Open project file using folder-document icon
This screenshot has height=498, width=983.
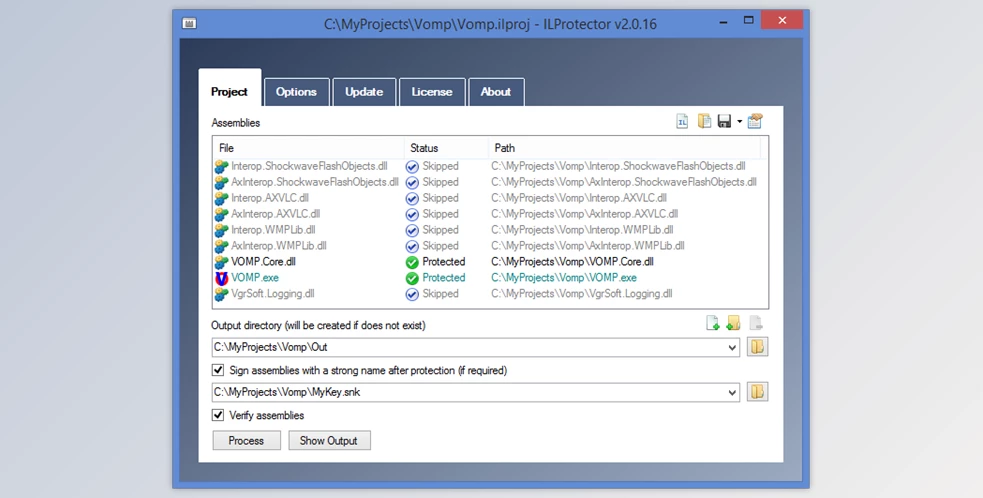(705, 121)
